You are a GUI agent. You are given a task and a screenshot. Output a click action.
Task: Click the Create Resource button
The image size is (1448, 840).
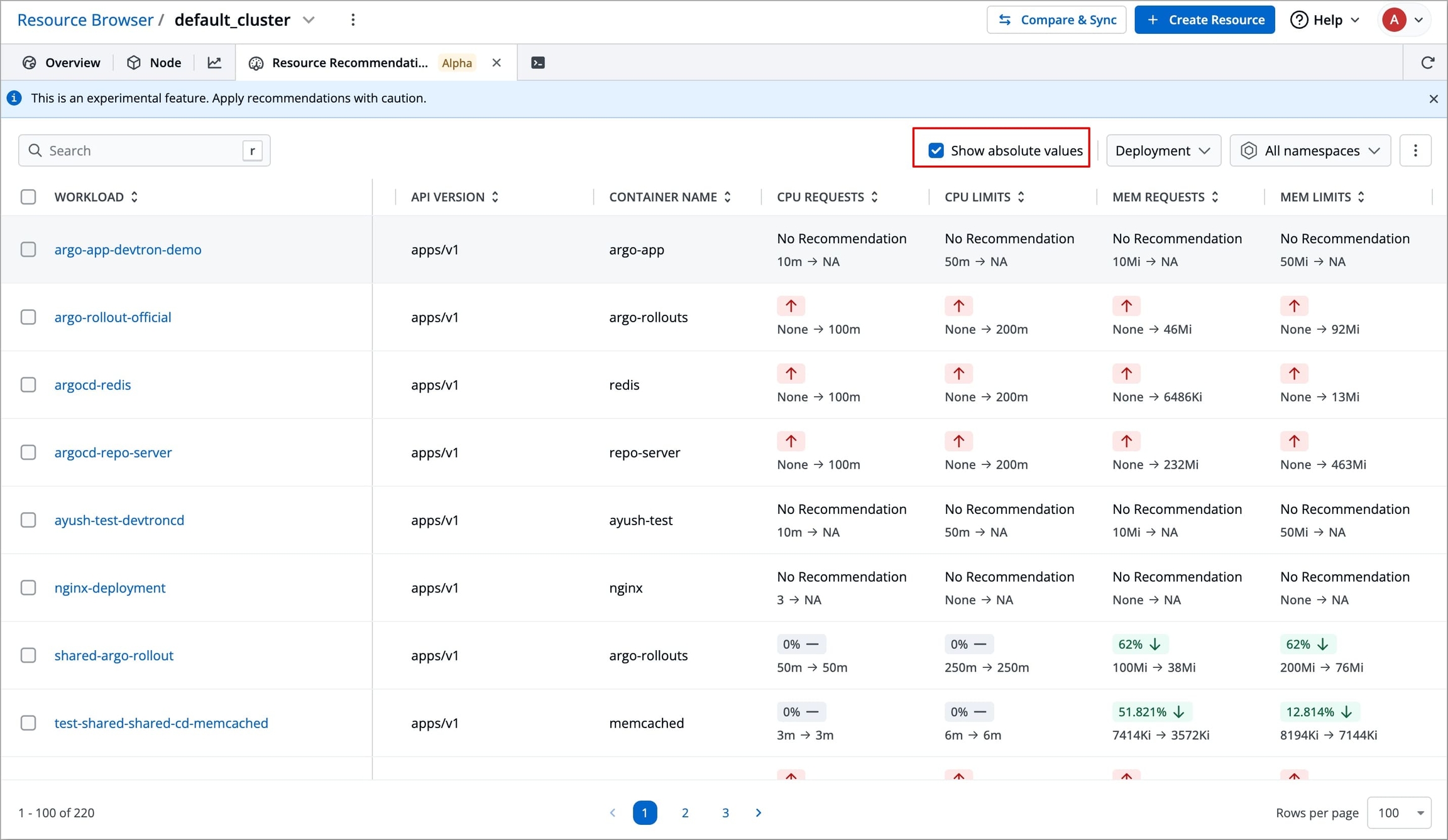pos(1204,20)
